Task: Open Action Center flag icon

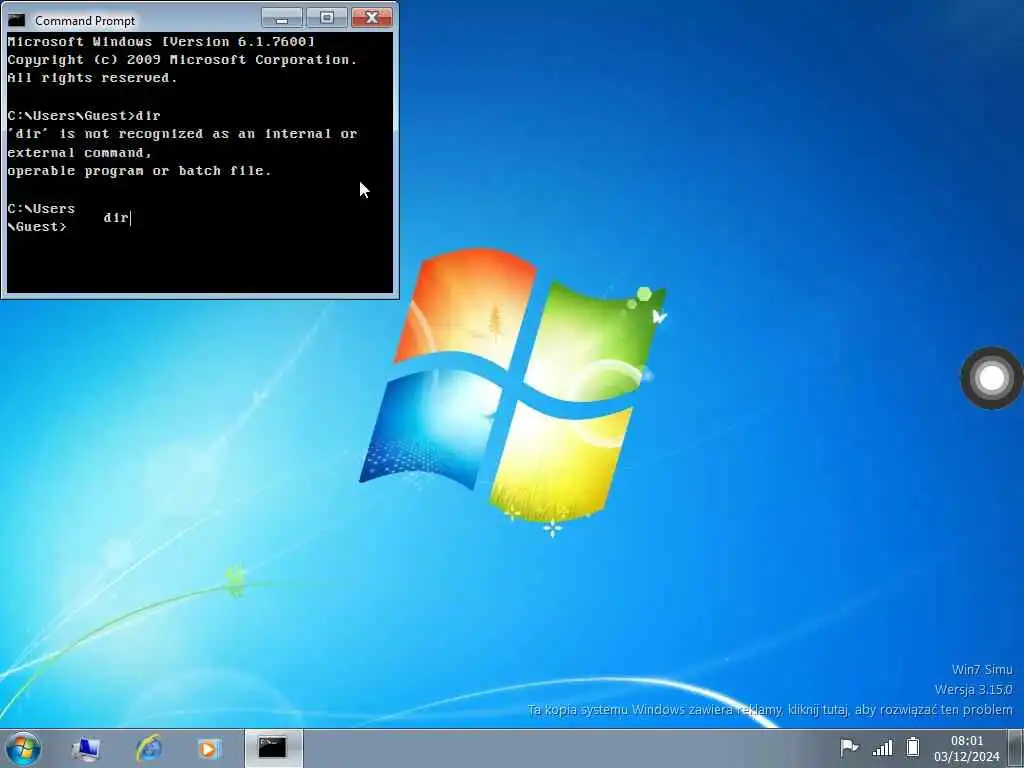Action: [849, 747]
